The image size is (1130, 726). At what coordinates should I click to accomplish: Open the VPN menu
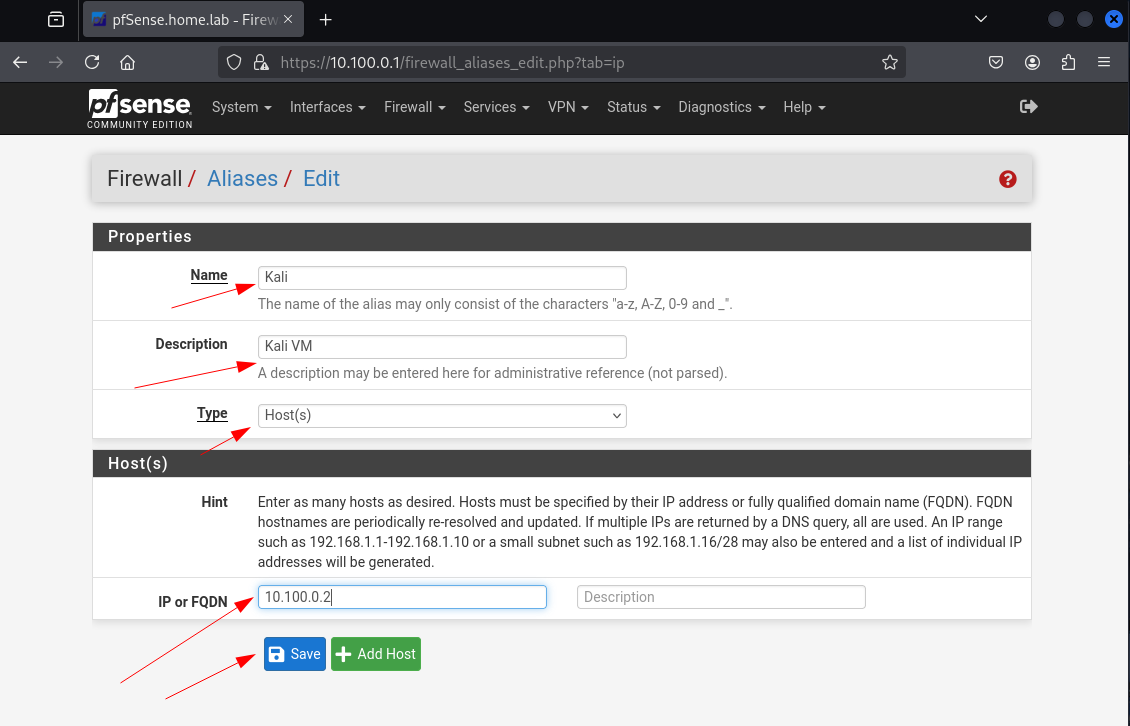coord(568,107)
